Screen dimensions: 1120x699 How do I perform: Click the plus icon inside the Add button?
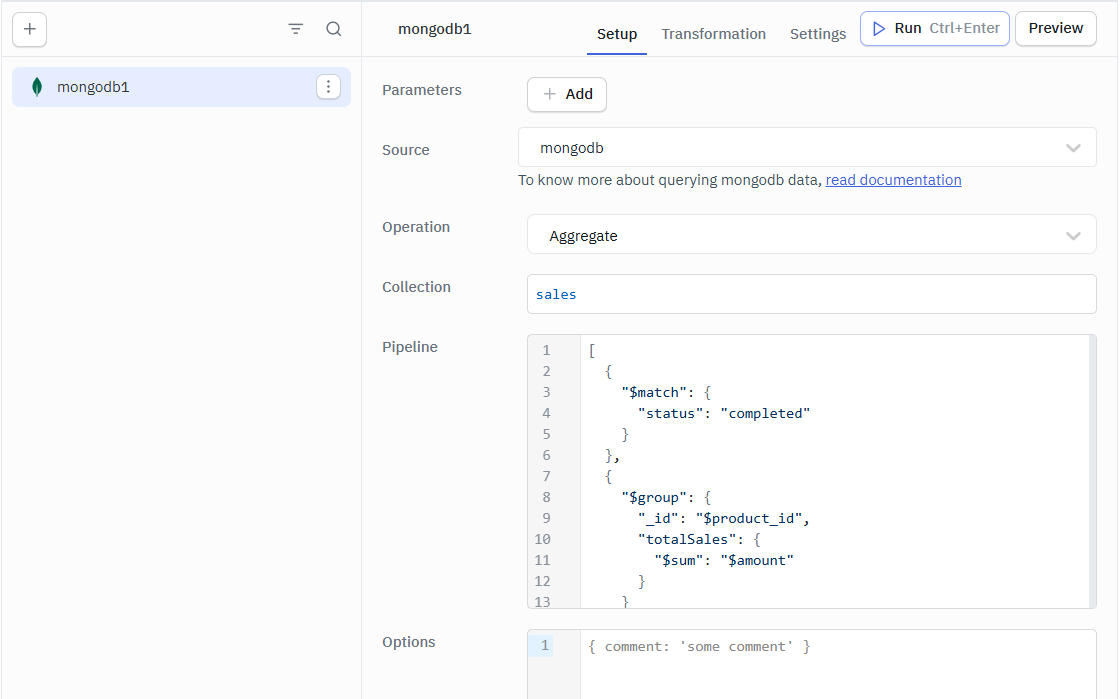click(547, 94)
